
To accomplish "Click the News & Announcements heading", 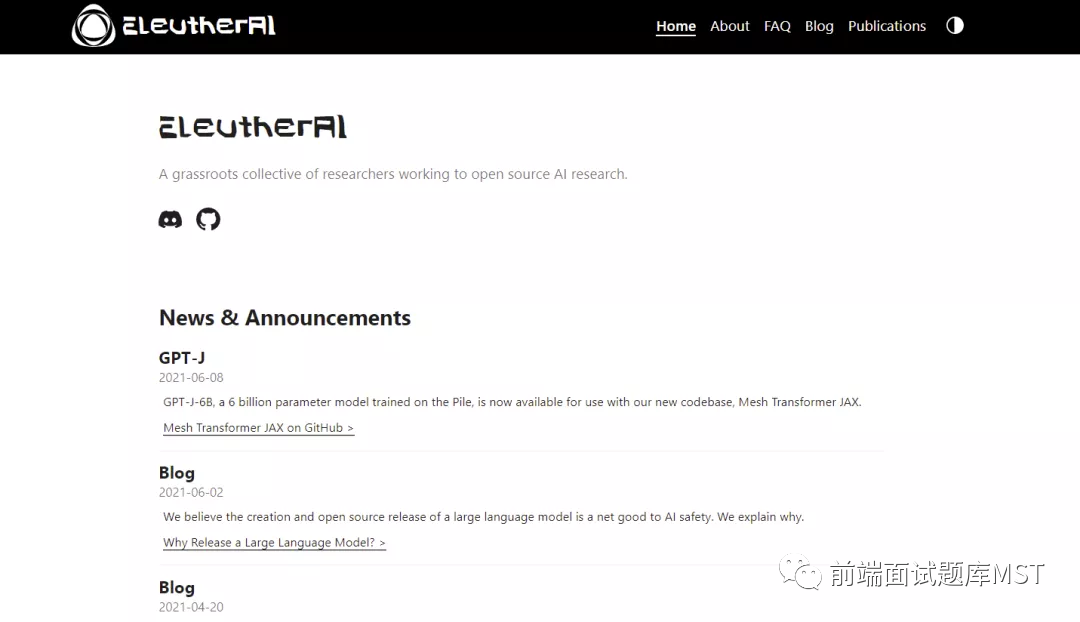I will tap(284, 318).
